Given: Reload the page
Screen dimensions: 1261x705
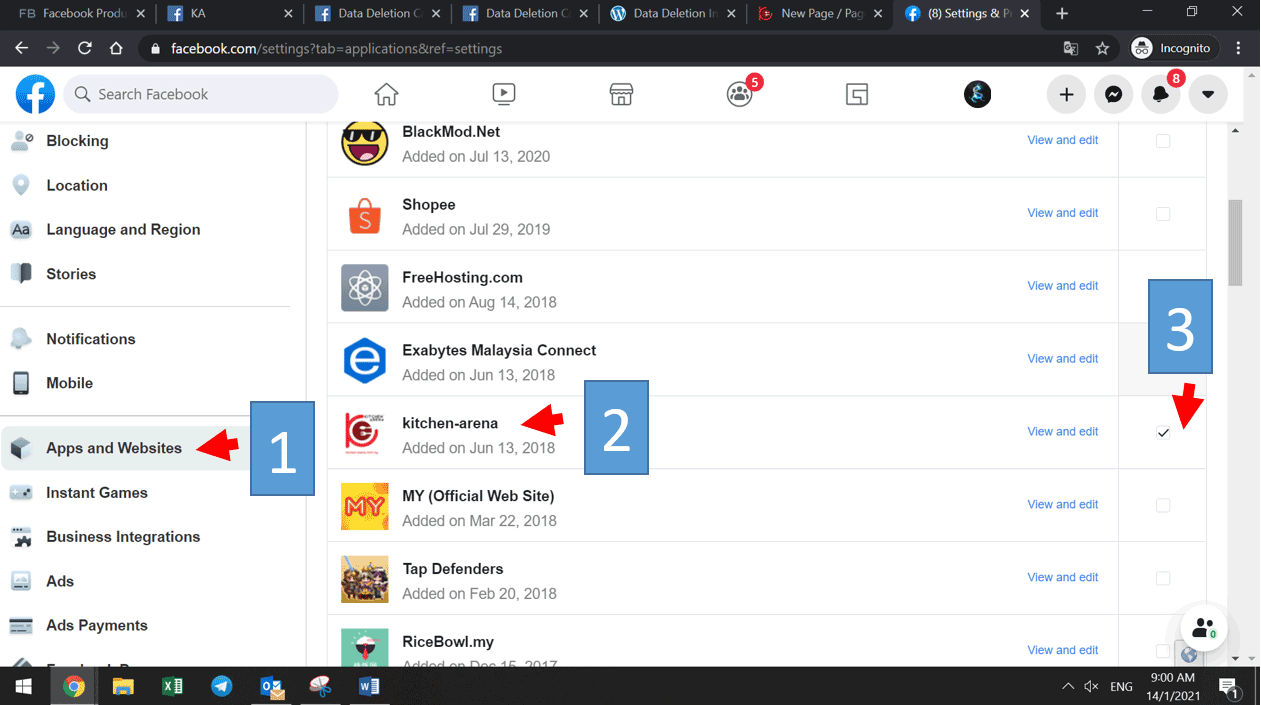Looking at the screenshot, I should tap(85, 48).
